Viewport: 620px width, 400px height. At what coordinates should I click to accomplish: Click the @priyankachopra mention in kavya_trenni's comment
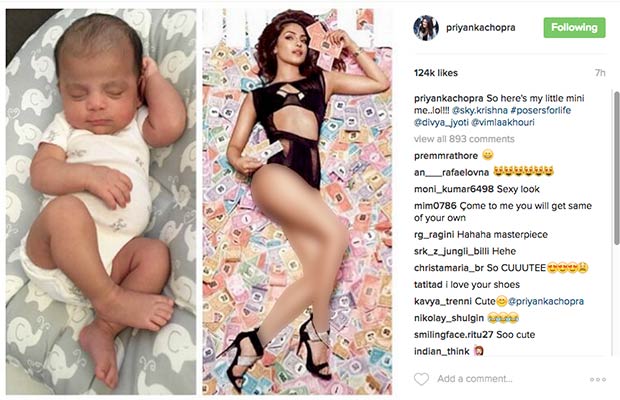[546, 301]
